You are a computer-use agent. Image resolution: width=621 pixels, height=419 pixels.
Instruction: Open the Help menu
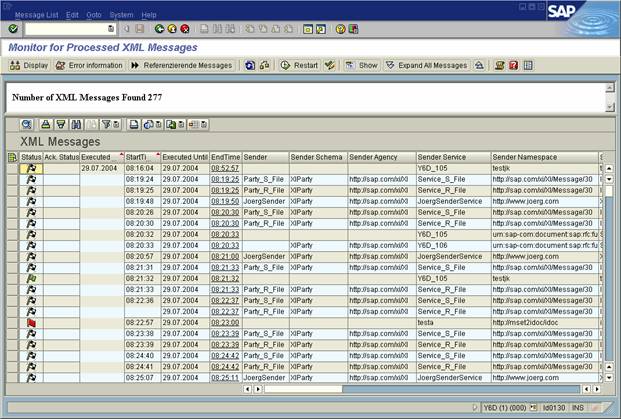149,15
